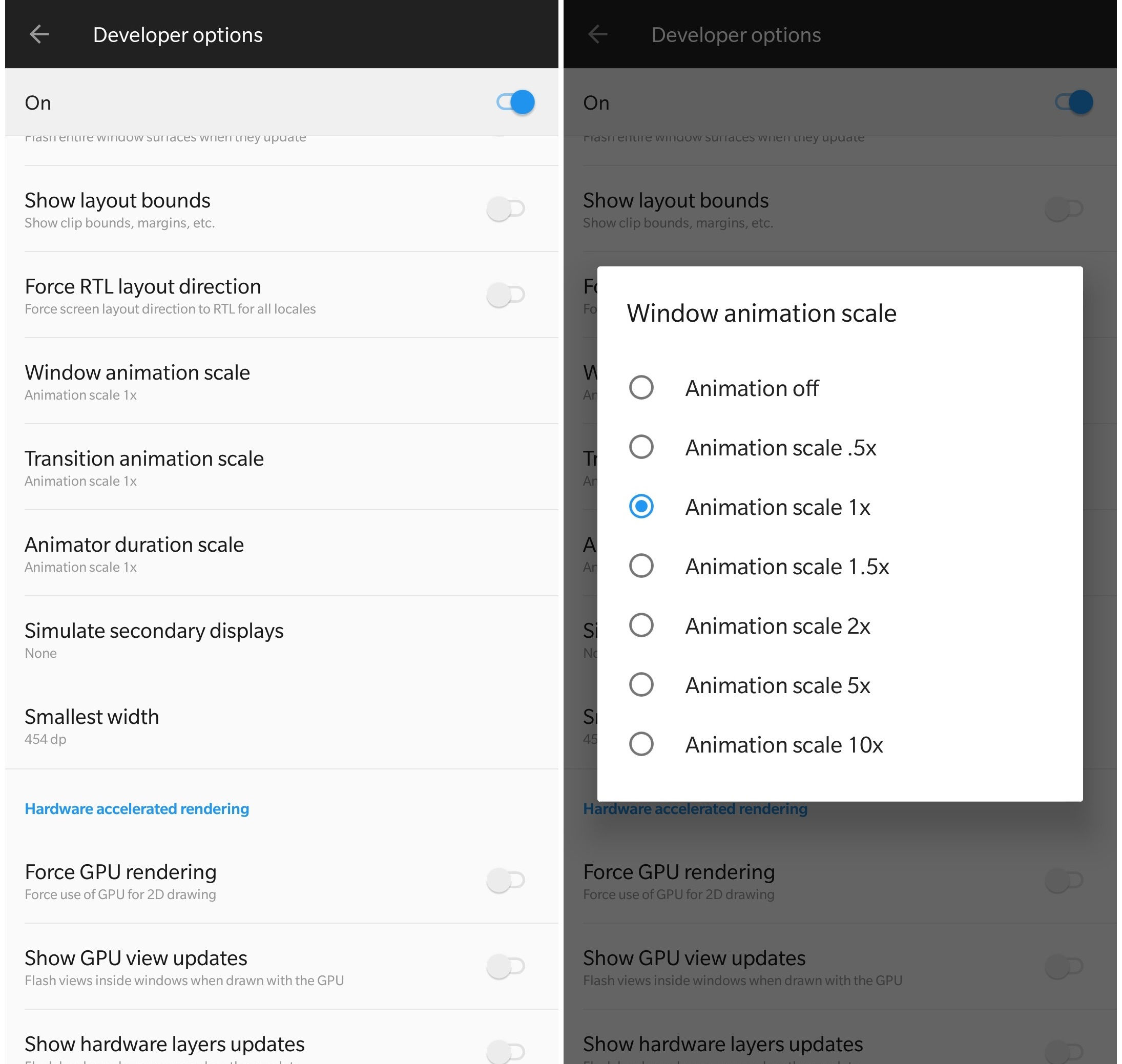The image size is (1122, 1064).
Task: Open Window animation scale setting in left screen
Action: tap(282, 381)
